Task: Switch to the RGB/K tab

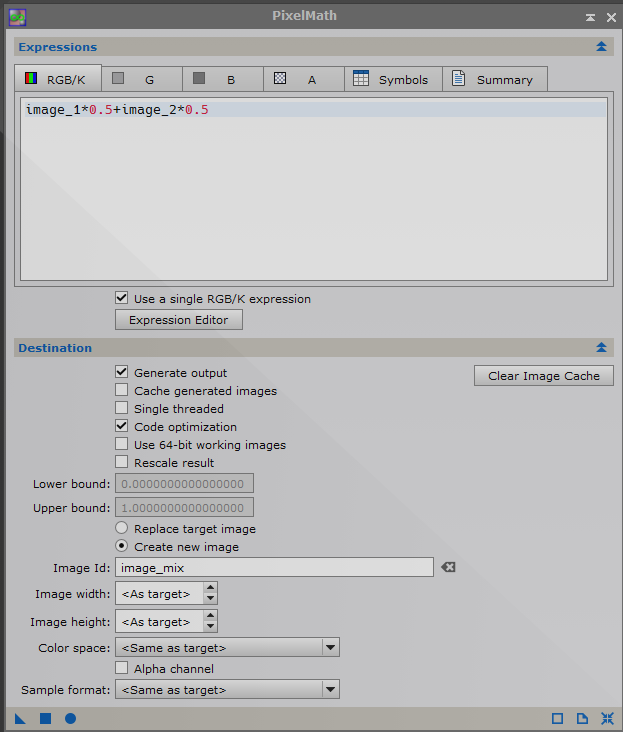Action: coord(58,78)
